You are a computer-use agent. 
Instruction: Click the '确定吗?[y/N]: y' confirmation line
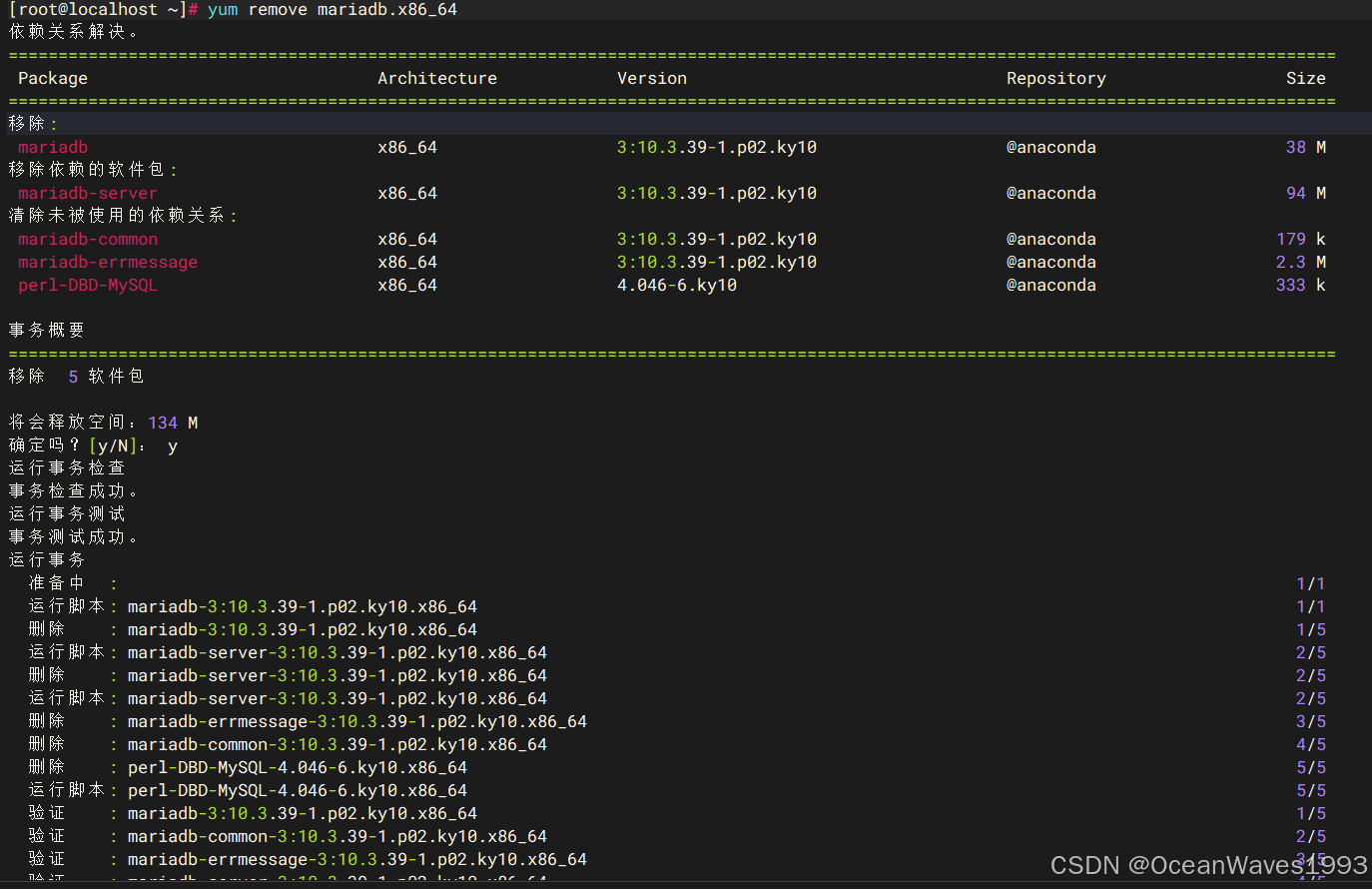click(x=93, y=445)
